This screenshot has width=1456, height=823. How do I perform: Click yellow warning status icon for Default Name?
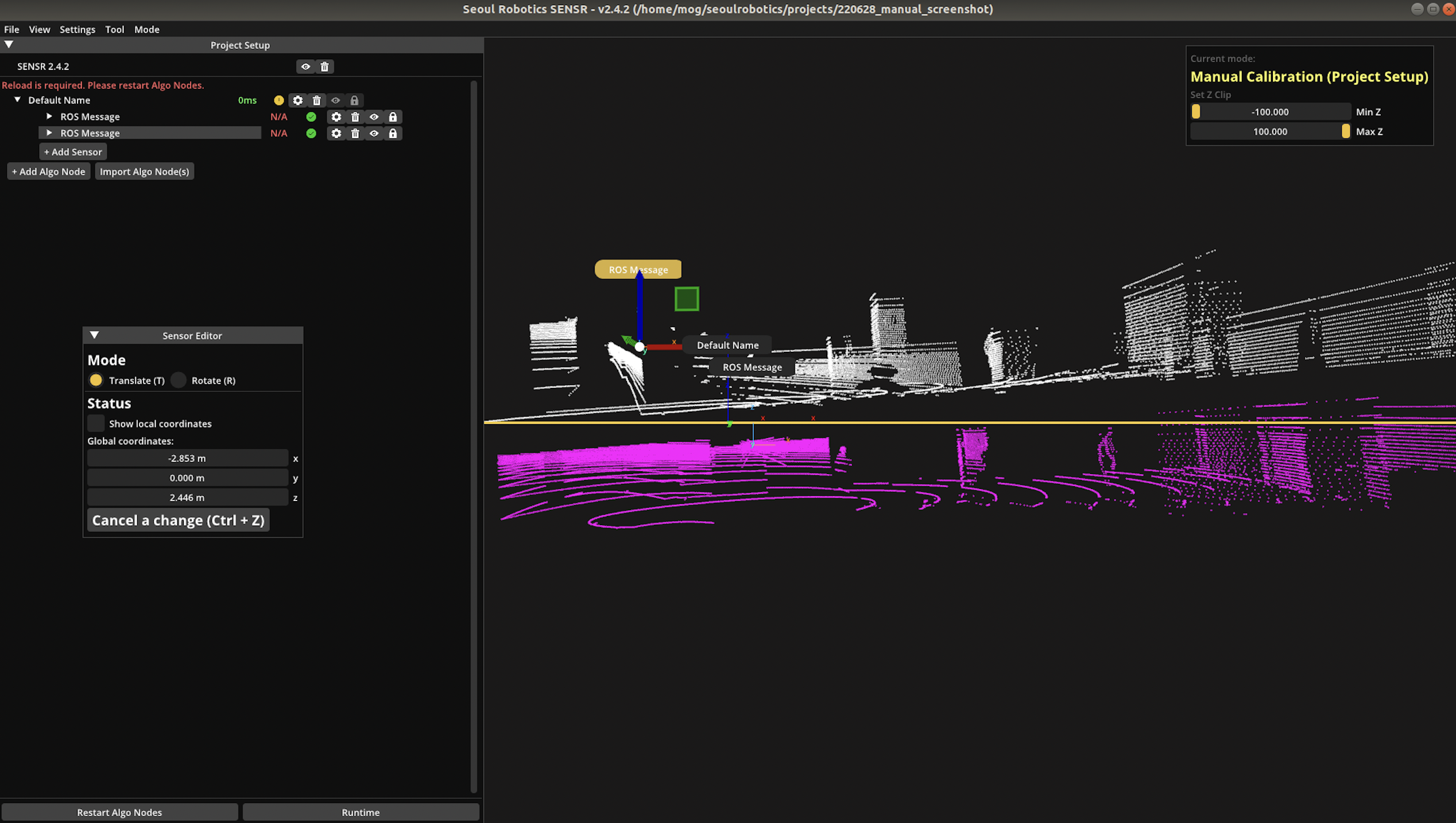pyautogui.click(x=278, y=100)
